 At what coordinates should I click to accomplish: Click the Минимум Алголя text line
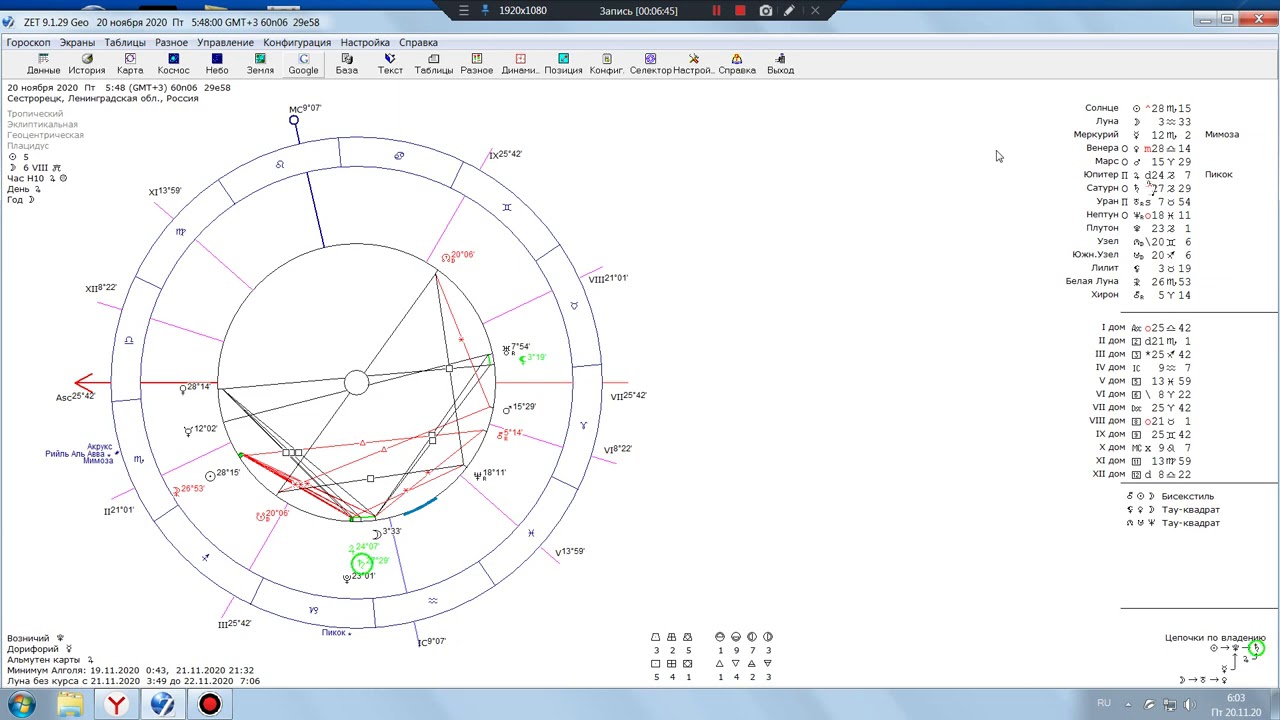[x=130, y=670]
